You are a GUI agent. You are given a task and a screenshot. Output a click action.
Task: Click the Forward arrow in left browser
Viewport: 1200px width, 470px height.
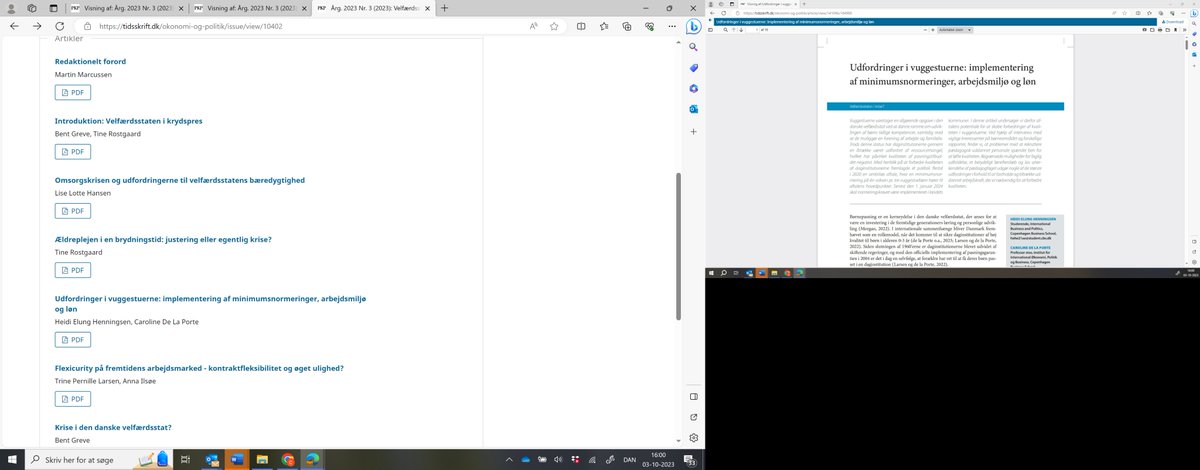(x=39, y=26)
